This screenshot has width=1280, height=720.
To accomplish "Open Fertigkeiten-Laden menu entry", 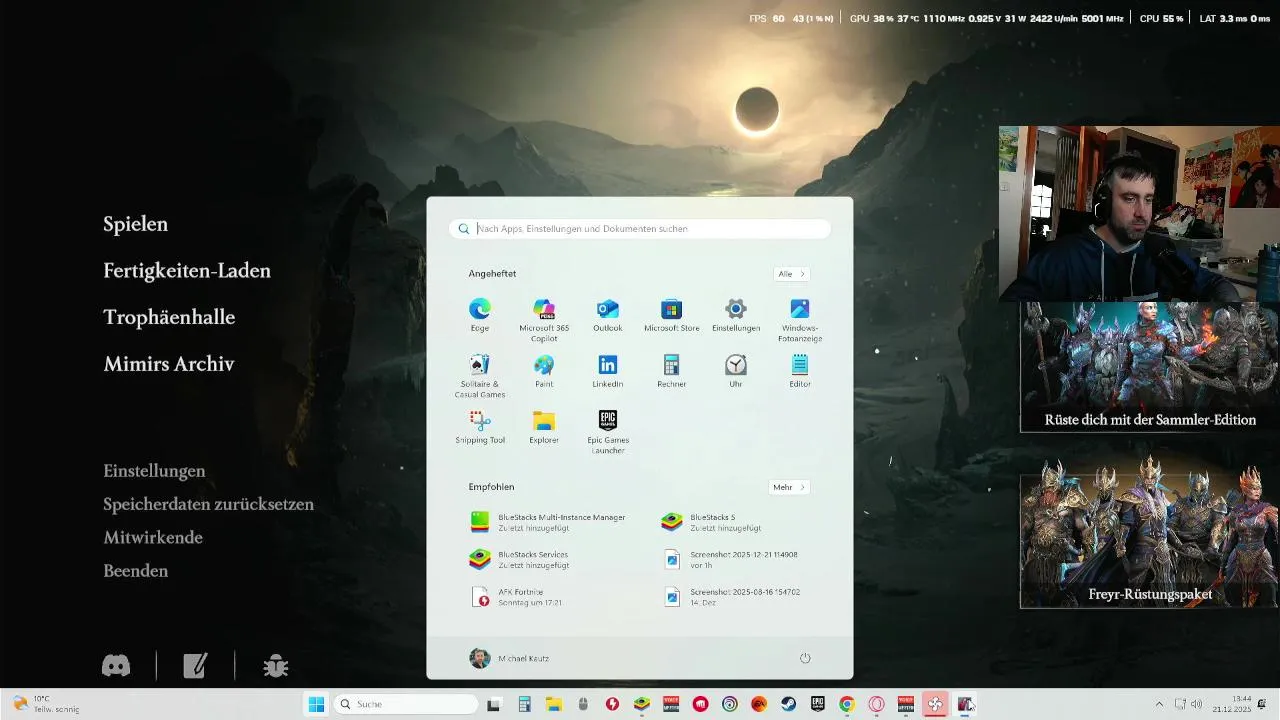I will pos(187,271).
